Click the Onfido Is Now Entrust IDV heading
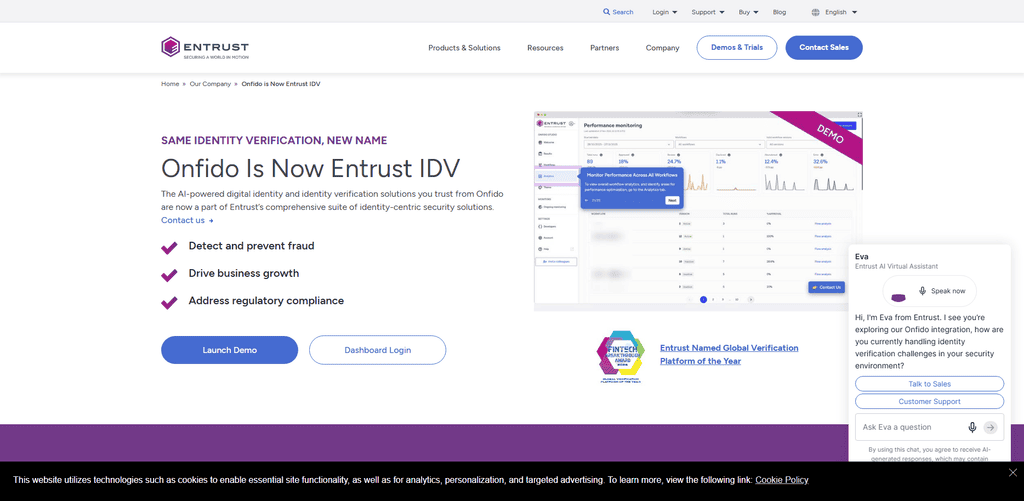The width and height of the screenshot is (1024, 501). (311, 168)
